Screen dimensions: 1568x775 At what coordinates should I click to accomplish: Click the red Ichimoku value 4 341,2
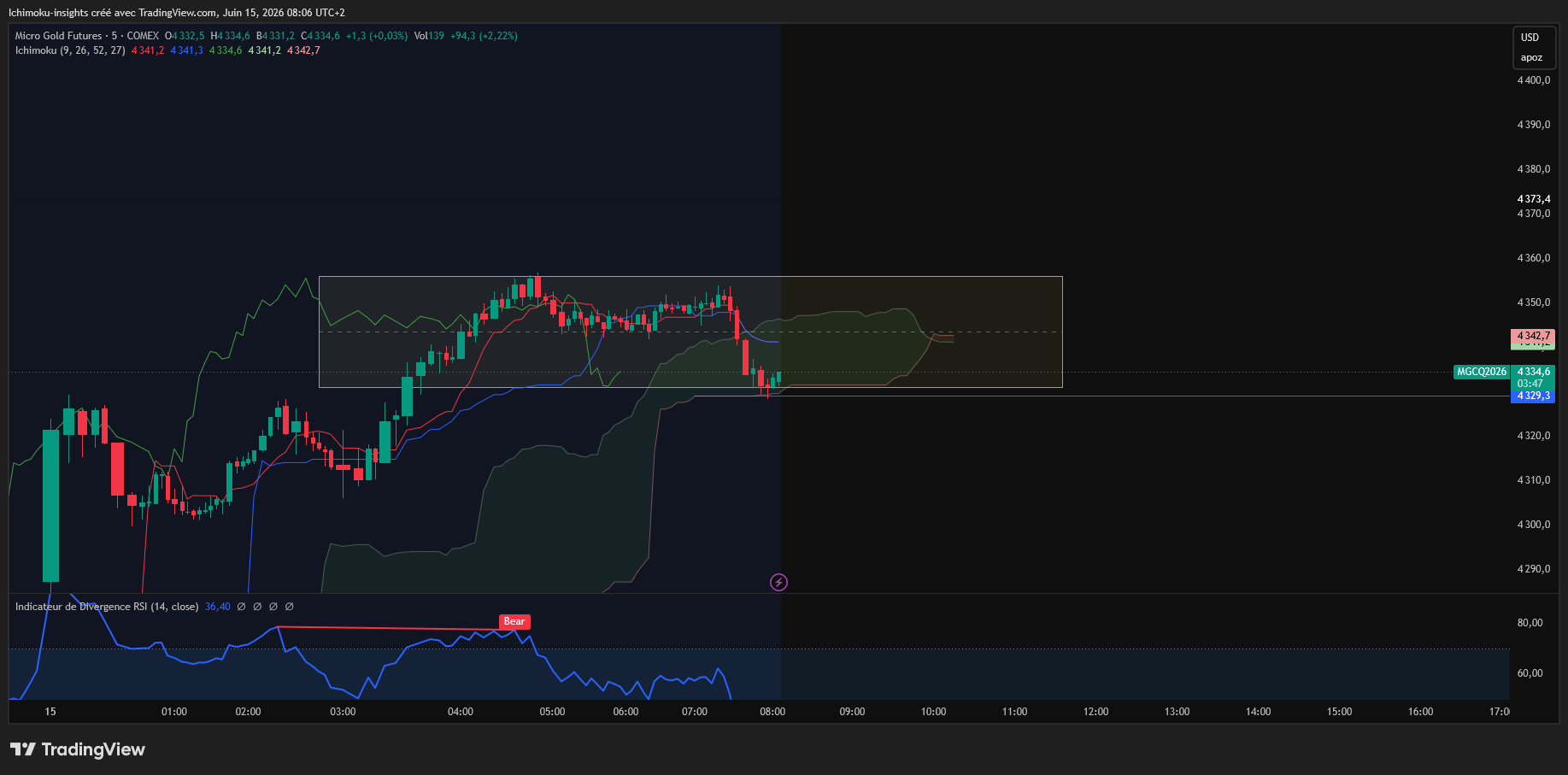pos(148,50)
